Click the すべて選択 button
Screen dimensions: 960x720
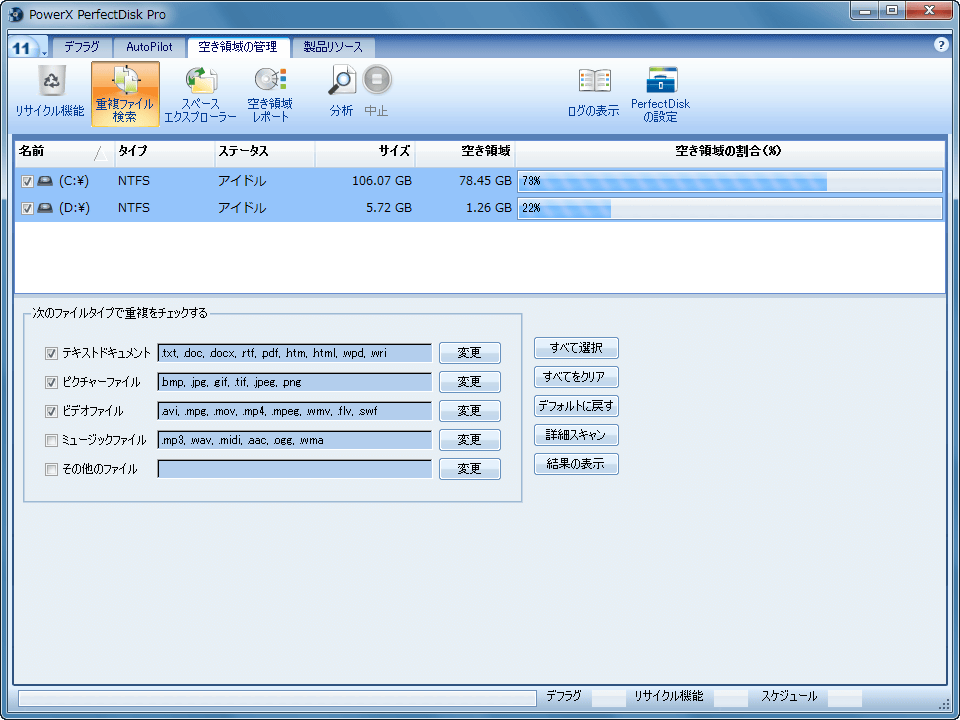pos(576,348)
